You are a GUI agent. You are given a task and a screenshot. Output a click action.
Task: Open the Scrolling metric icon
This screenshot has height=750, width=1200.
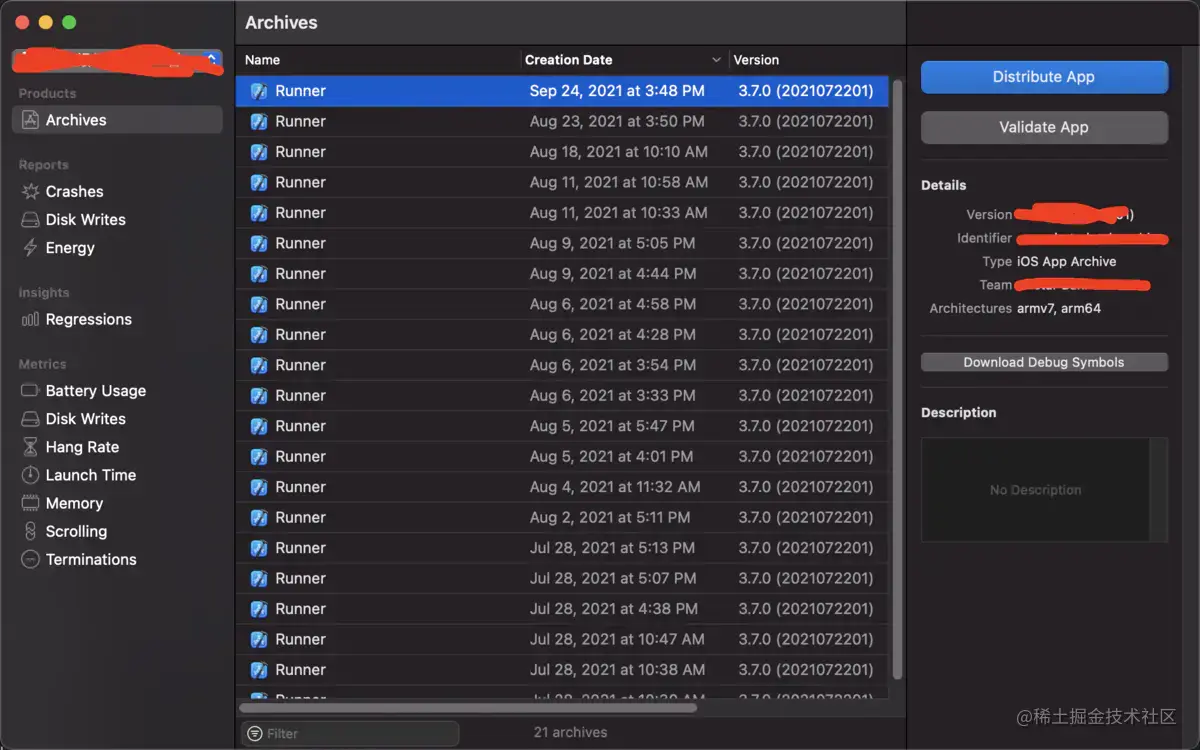pyautogui.click(x=30, y=531)
